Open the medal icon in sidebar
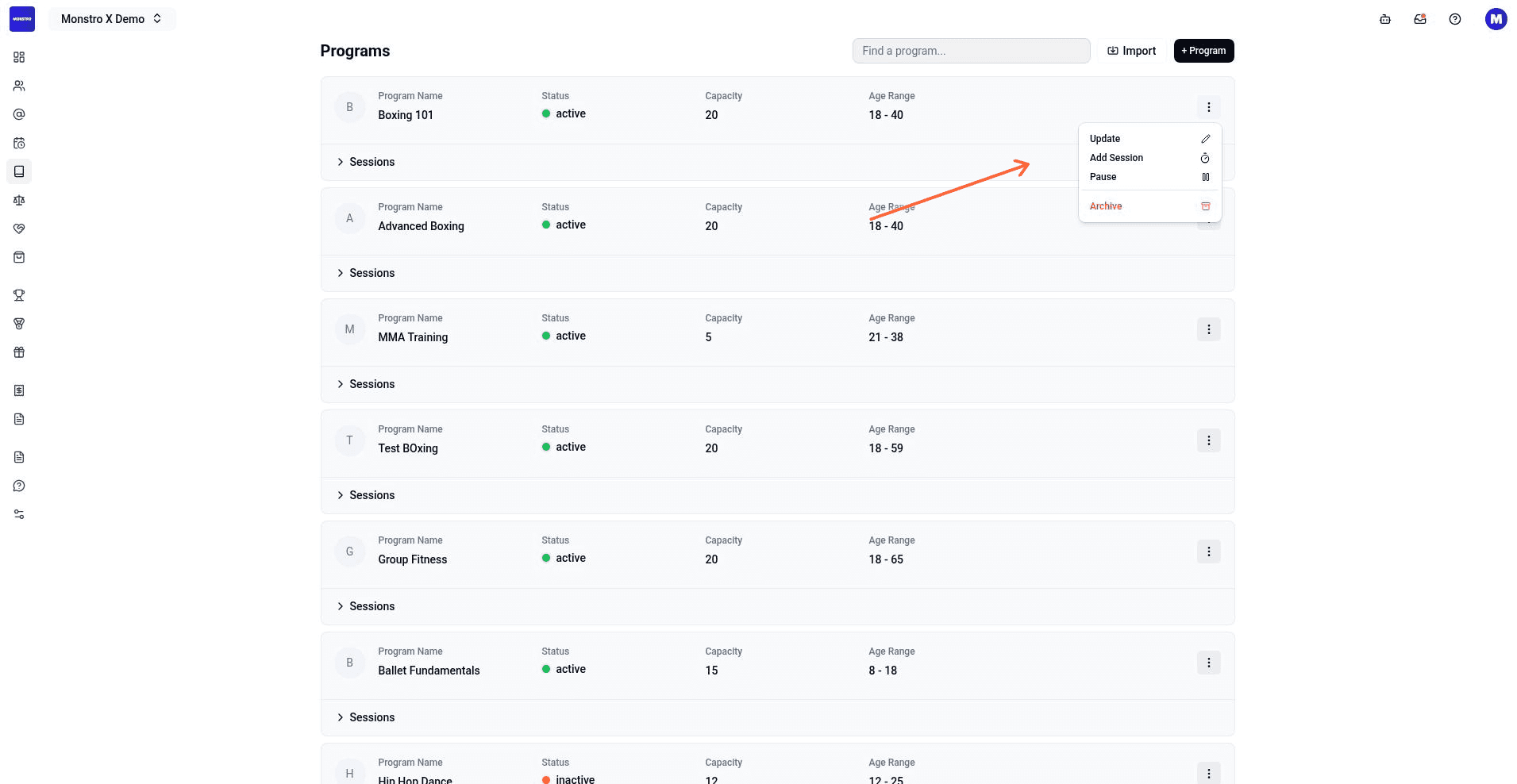This screenshot has height=784, width=1517. click(x=19, y=324)
